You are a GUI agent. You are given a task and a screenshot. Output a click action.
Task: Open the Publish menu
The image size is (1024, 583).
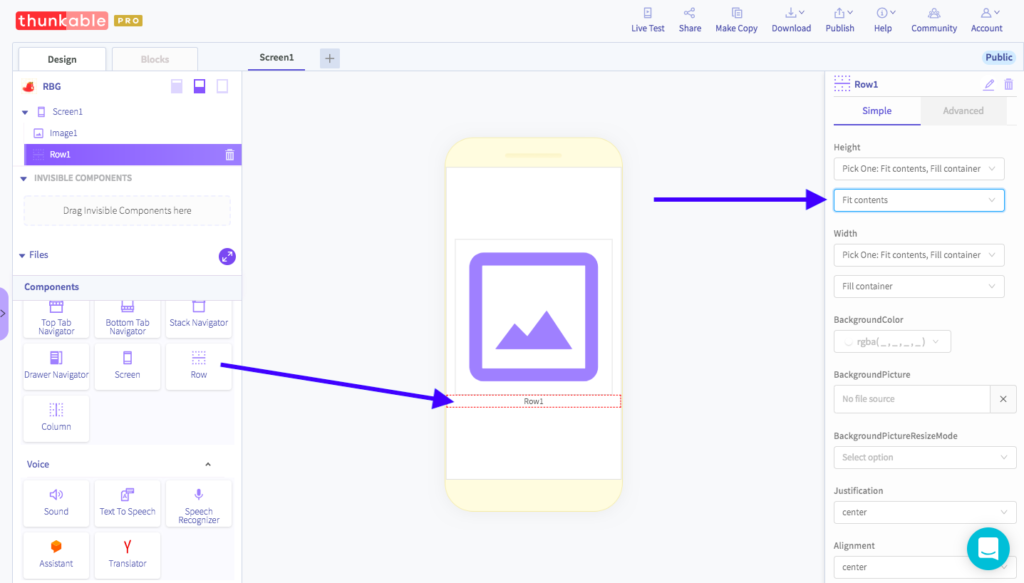[x=839, y=20]
